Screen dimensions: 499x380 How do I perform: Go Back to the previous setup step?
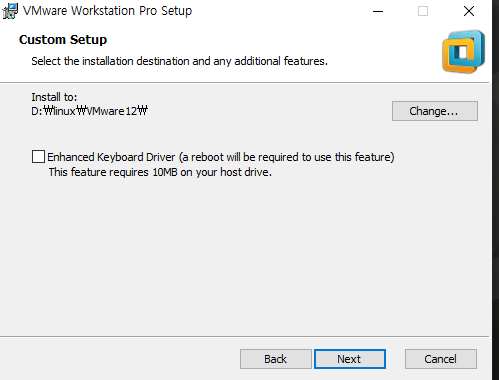pyautogui.click(x=276, y=359)
